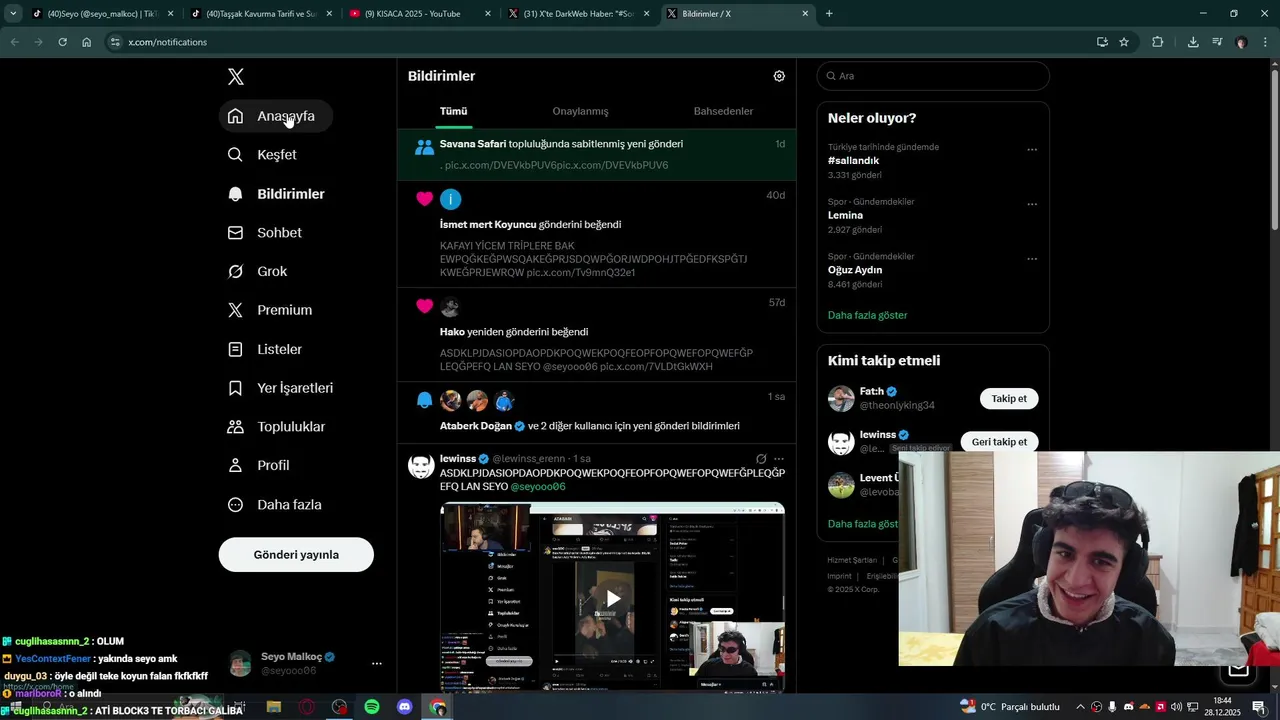Viewport: 1280px width, 720px height.
Task: Open tab search dropdown arrow
Action: point(13,14)
